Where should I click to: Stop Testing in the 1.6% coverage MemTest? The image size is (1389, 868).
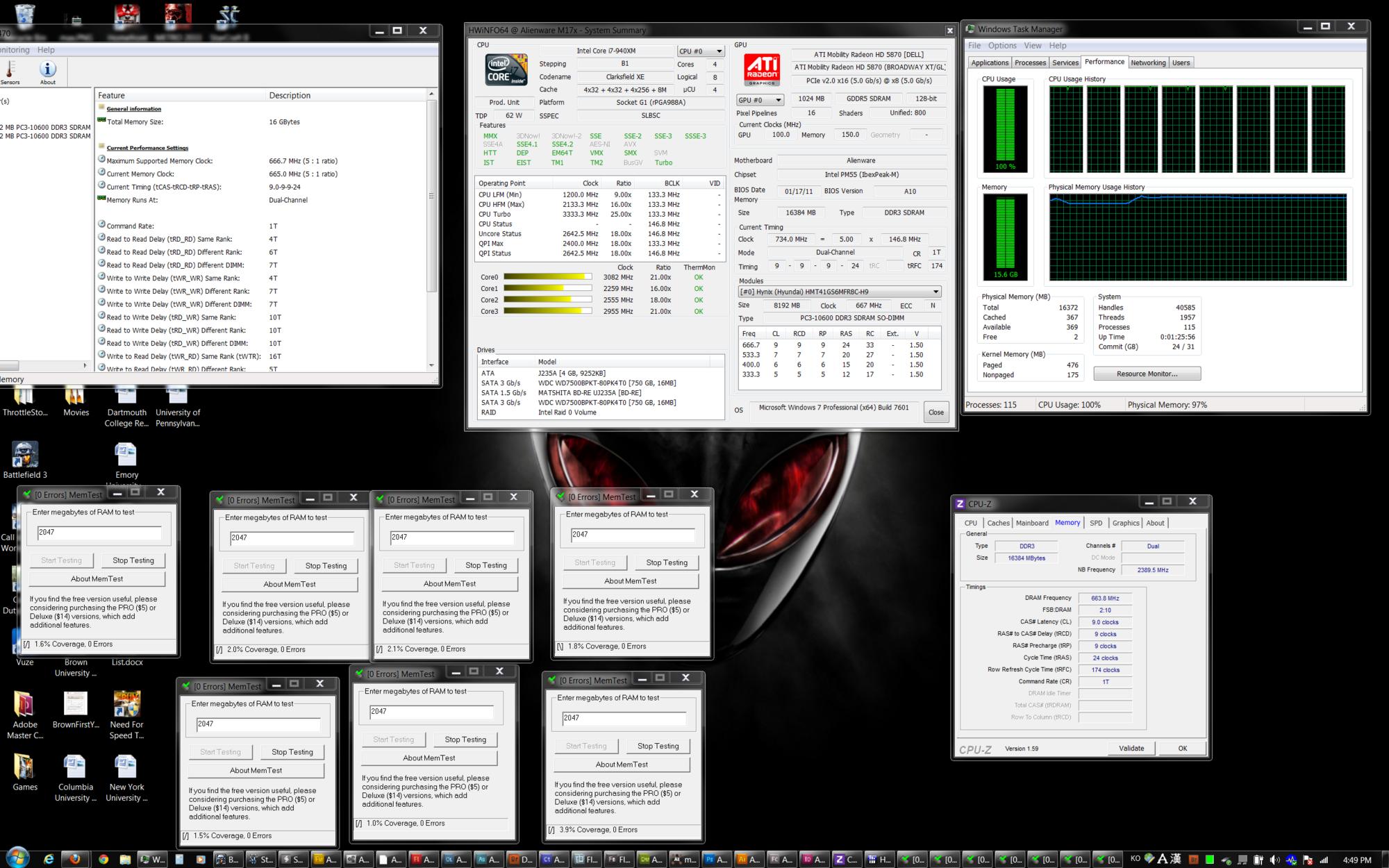[133, 560]
